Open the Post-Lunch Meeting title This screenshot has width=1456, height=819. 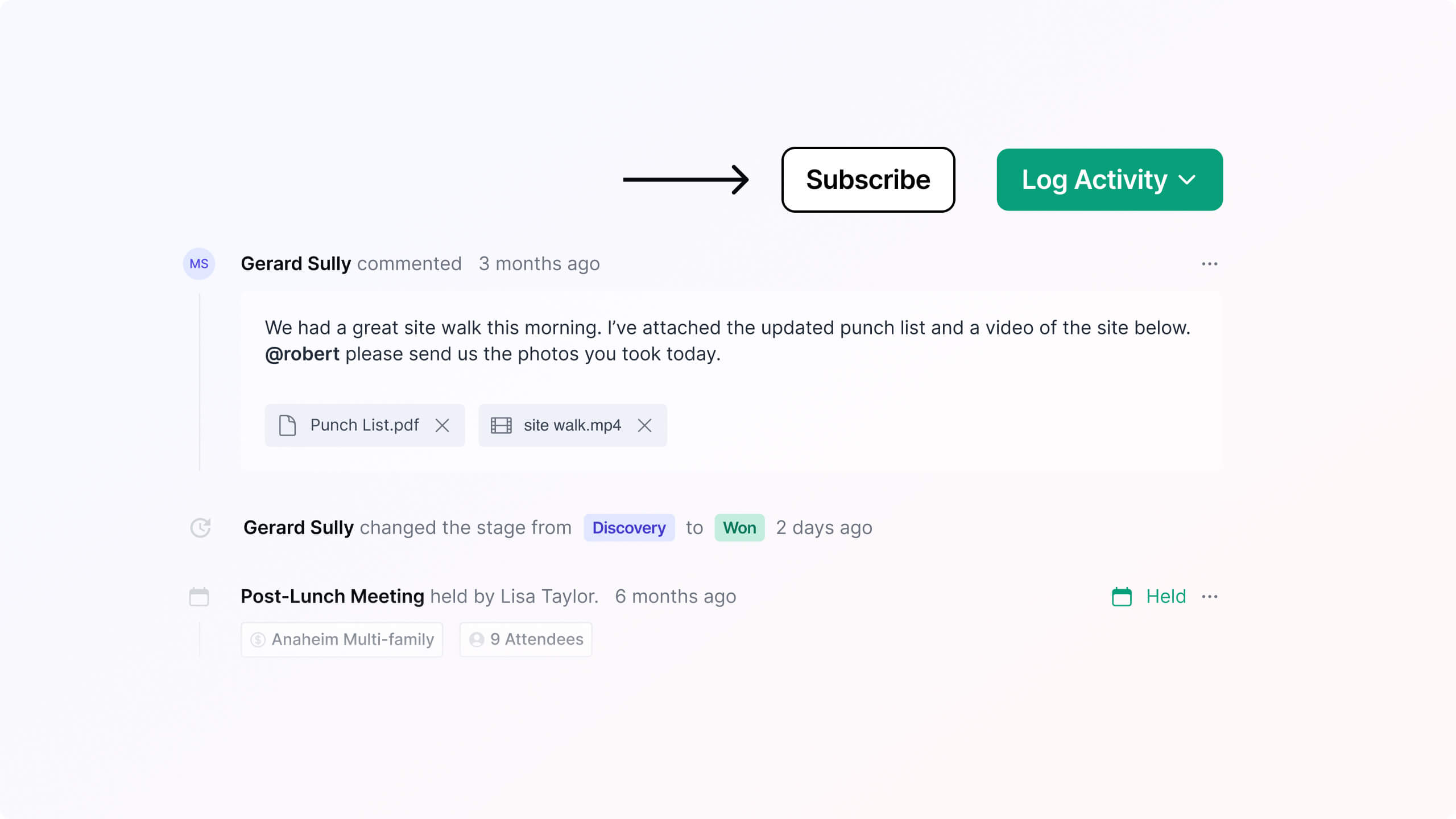click(x=332, y=597)
